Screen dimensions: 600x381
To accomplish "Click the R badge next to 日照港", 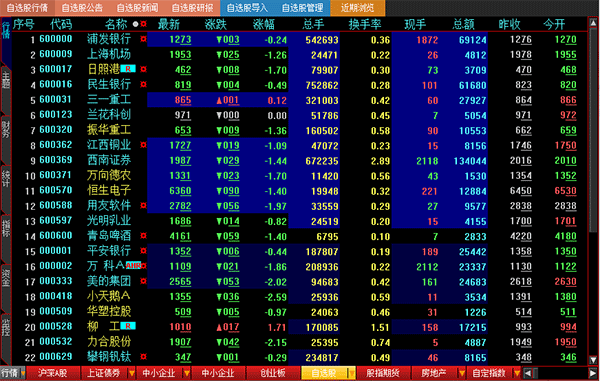I will point(128,69).
